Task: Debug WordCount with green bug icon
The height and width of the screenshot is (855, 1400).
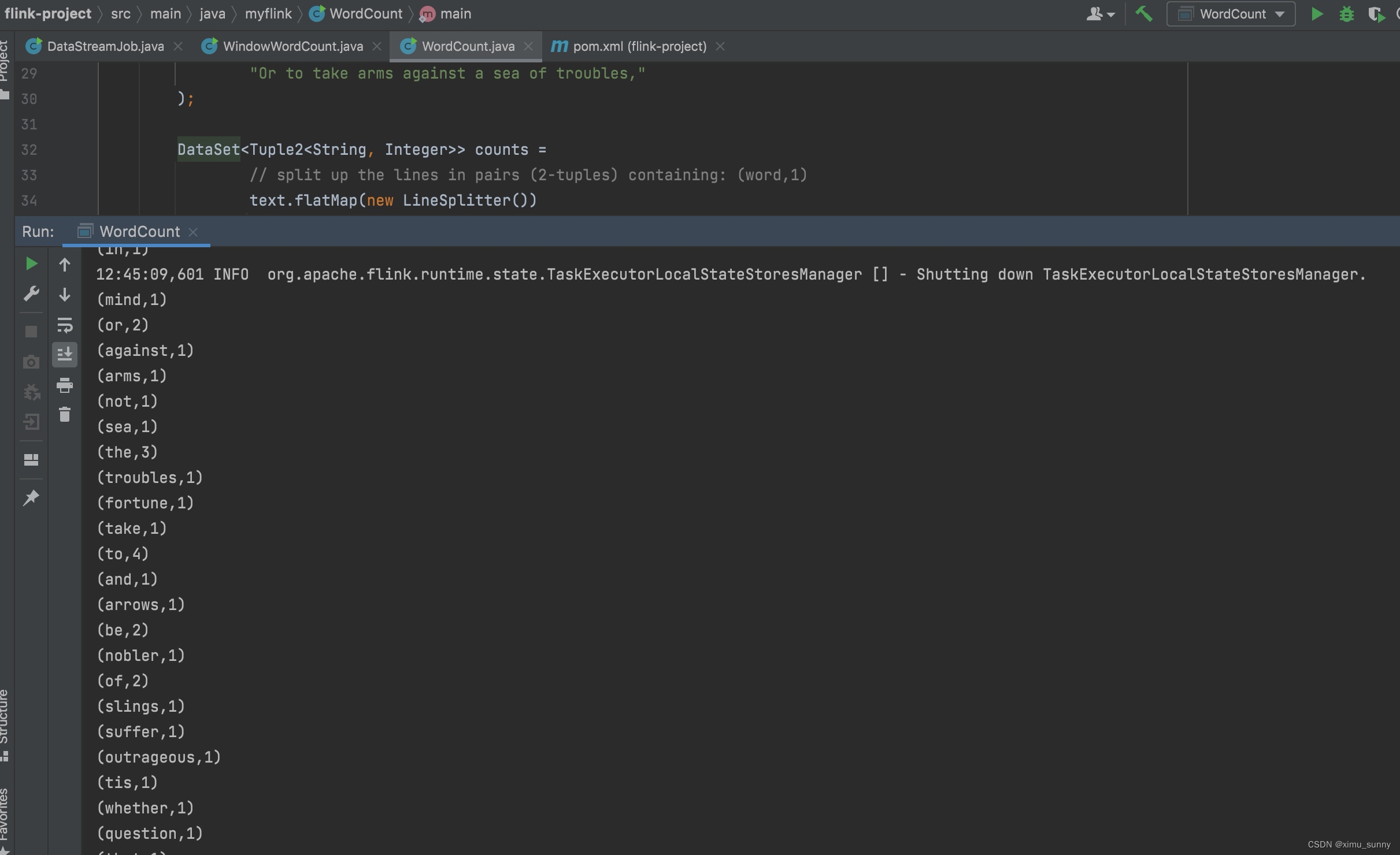Action: (1347, 14)
